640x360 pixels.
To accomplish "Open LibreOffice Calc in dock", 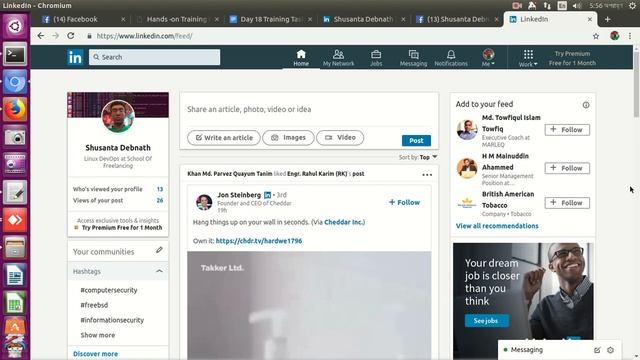I will pos(15,303).
